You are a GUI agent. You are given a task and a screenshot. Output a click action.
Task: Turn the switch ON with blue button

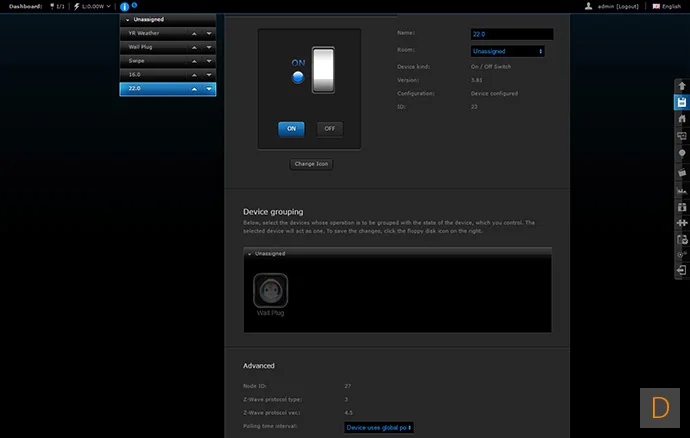pos(291,129)
